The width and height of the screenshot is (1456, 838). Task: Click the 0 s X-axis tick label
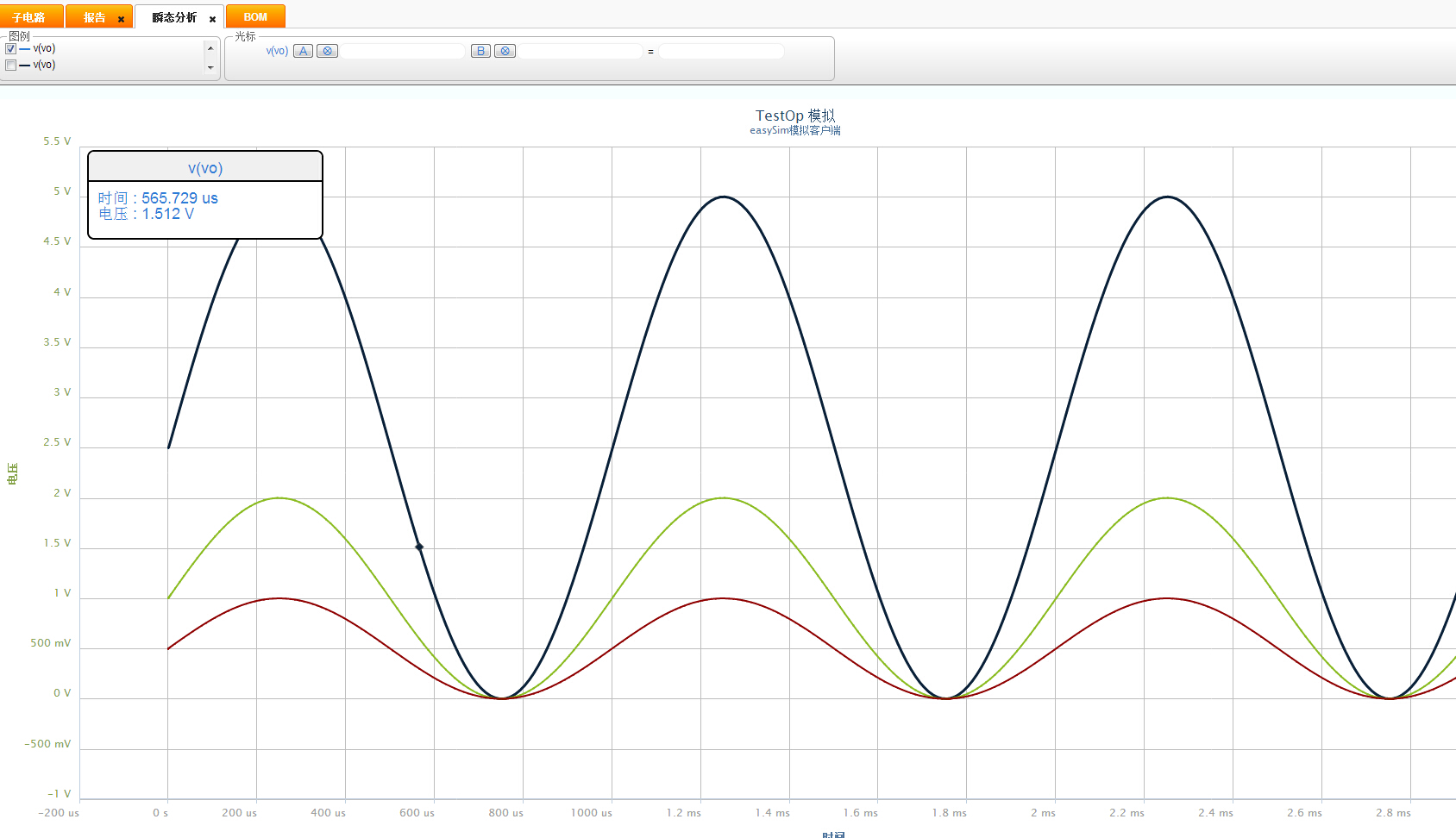160,813
